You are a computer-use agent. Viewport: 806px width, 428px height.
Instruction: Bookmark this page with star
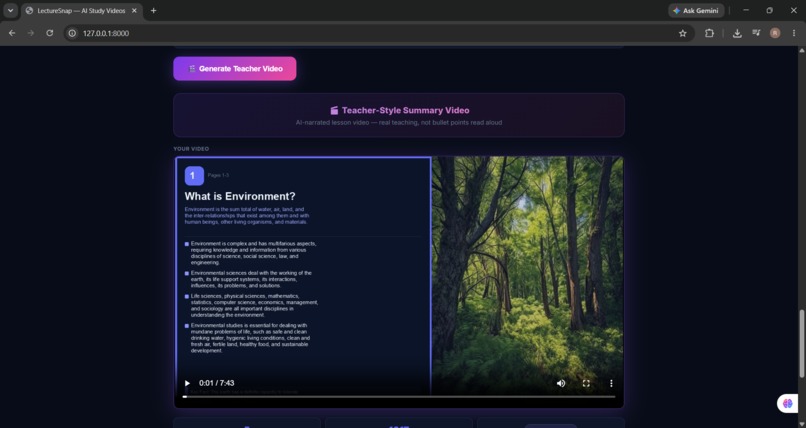(x=683, y=33)
